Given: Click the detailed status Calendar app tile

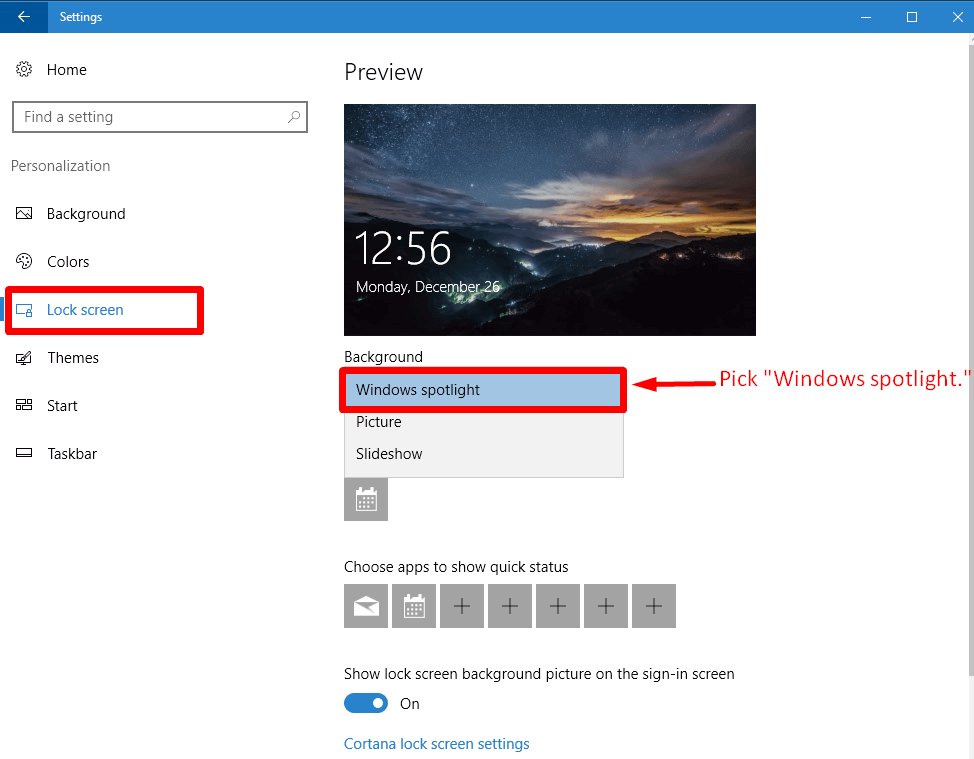Looking at the screenshot, I should click(366, 499).
